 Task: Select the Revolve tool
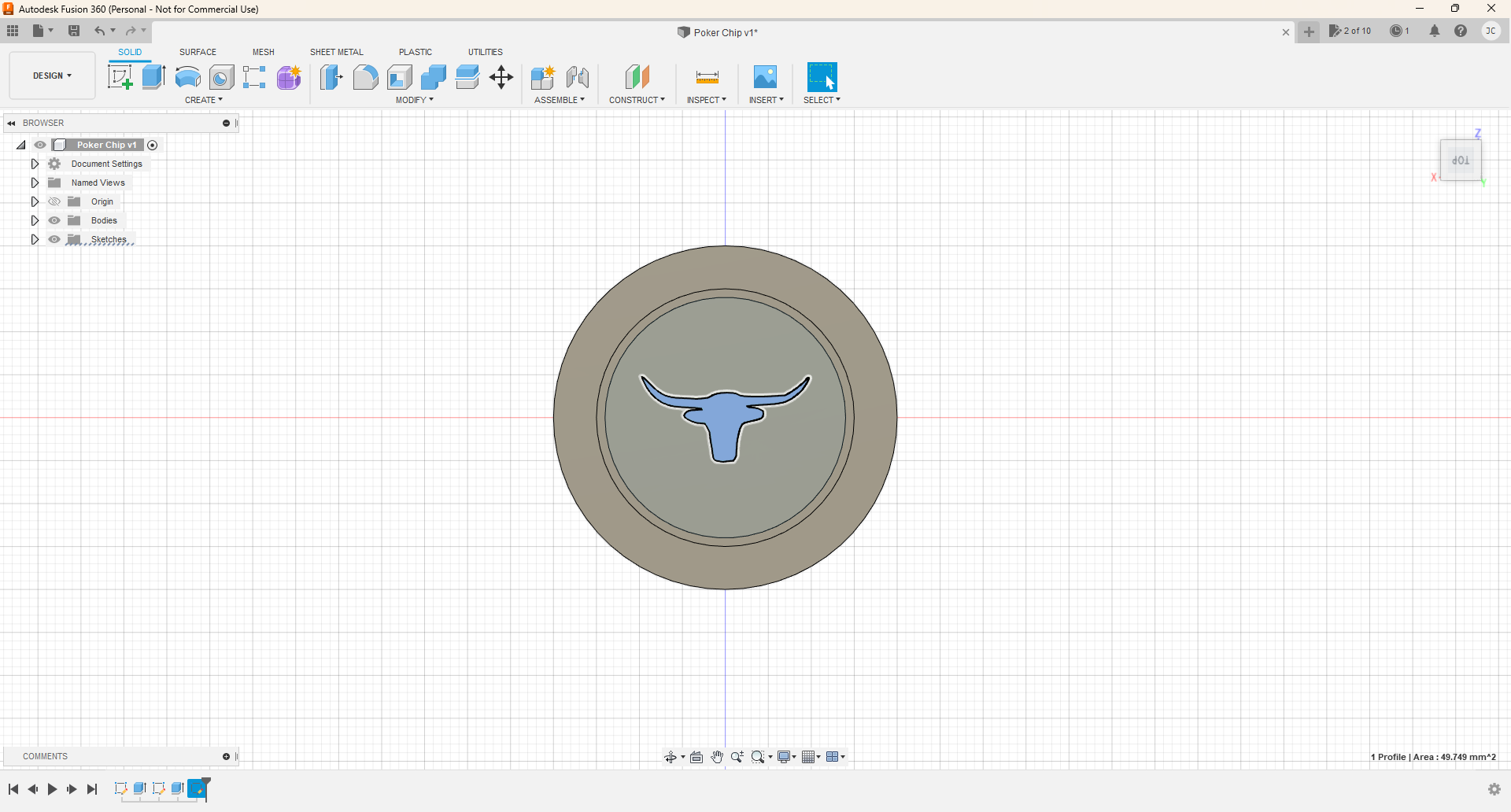[187, 77]
